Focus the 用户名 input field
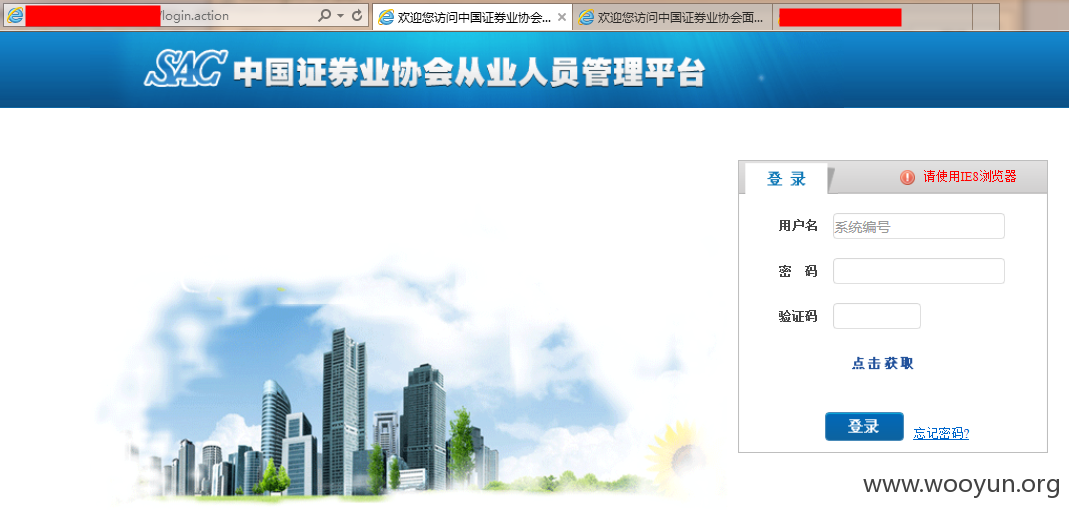Viewport: 1069px width, 513px height. (x=918, y=226)
